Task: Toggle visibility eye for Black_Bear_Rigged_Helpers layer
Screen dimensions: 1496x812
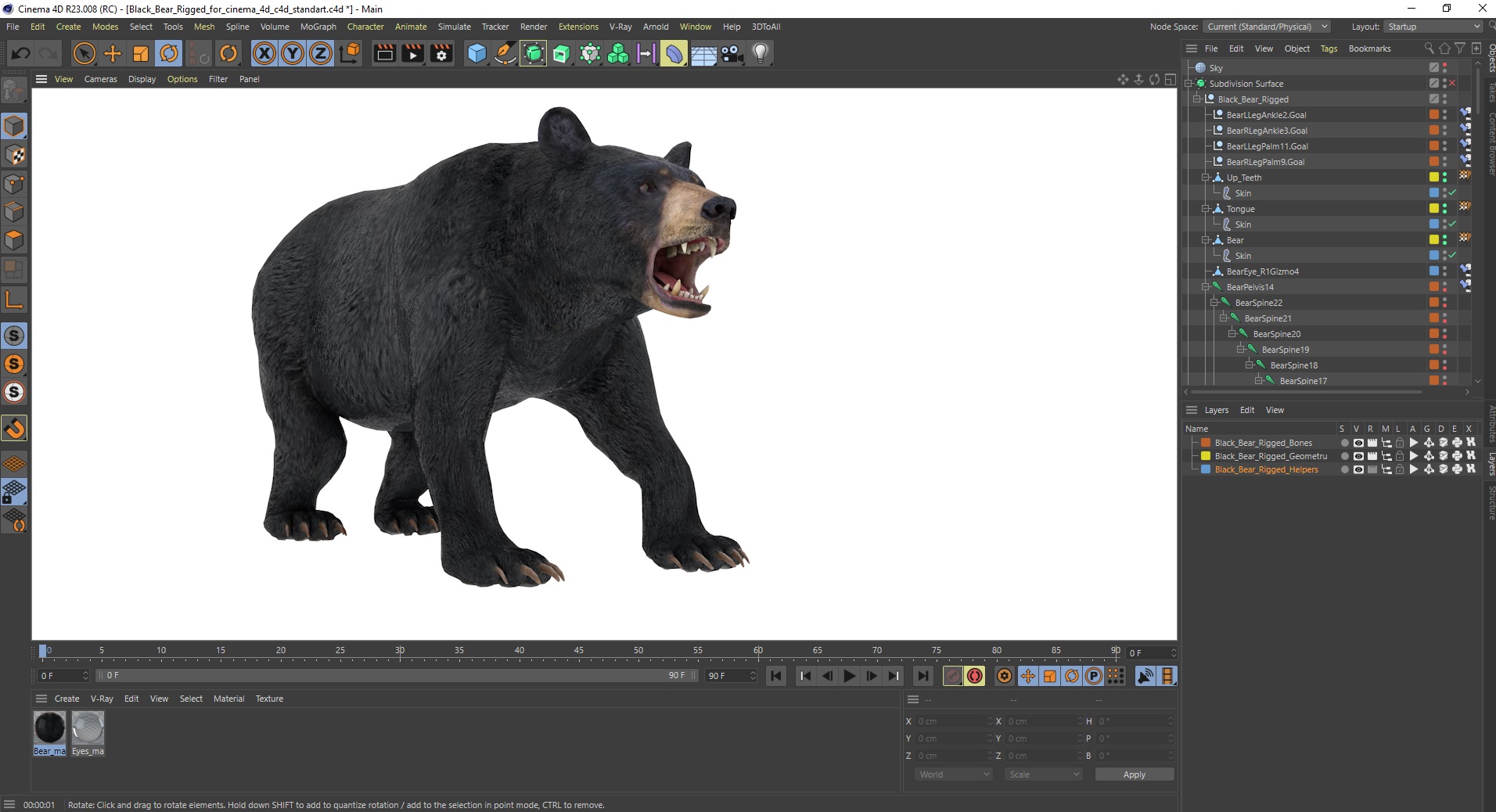Action: pyautogui.click(x=1358, y=469)
